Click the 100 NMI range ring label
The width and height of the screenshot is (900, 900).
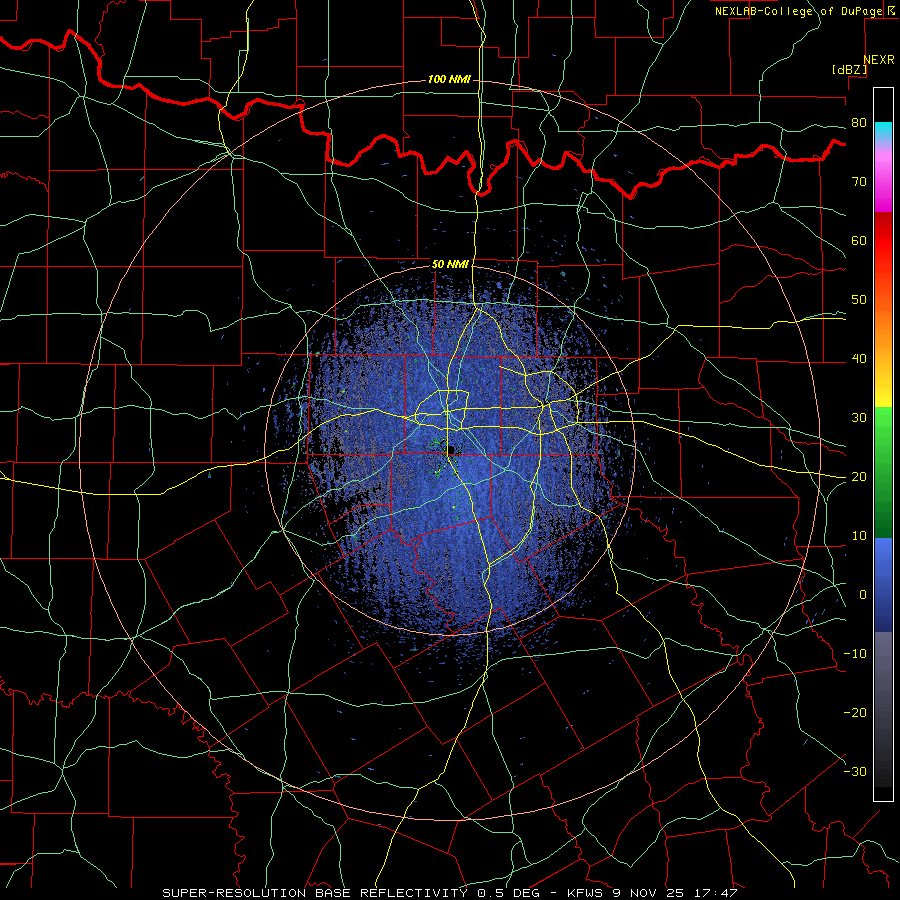coord(449,79)
